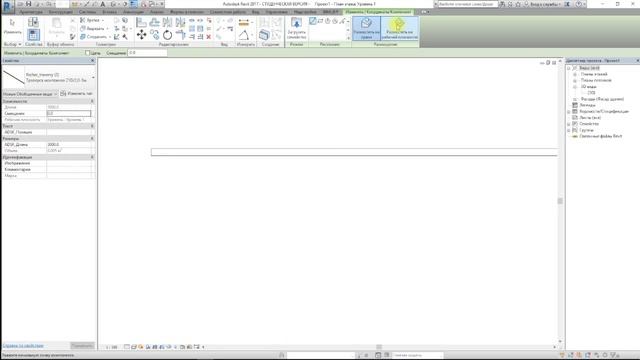Viewport: 640px width, 360px height.
Task: Open the New Generic Models filter dropdown
Action: [30, 94]
